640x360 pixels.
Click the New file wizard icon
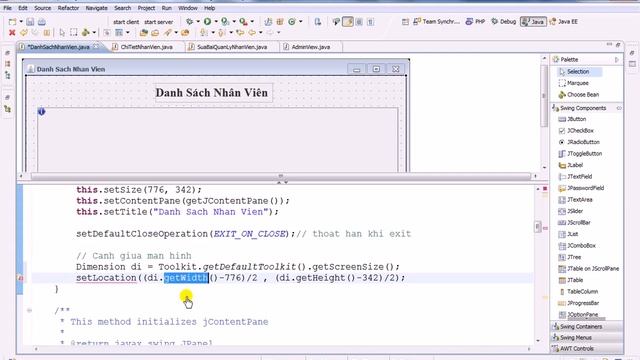tap(13, 22)
